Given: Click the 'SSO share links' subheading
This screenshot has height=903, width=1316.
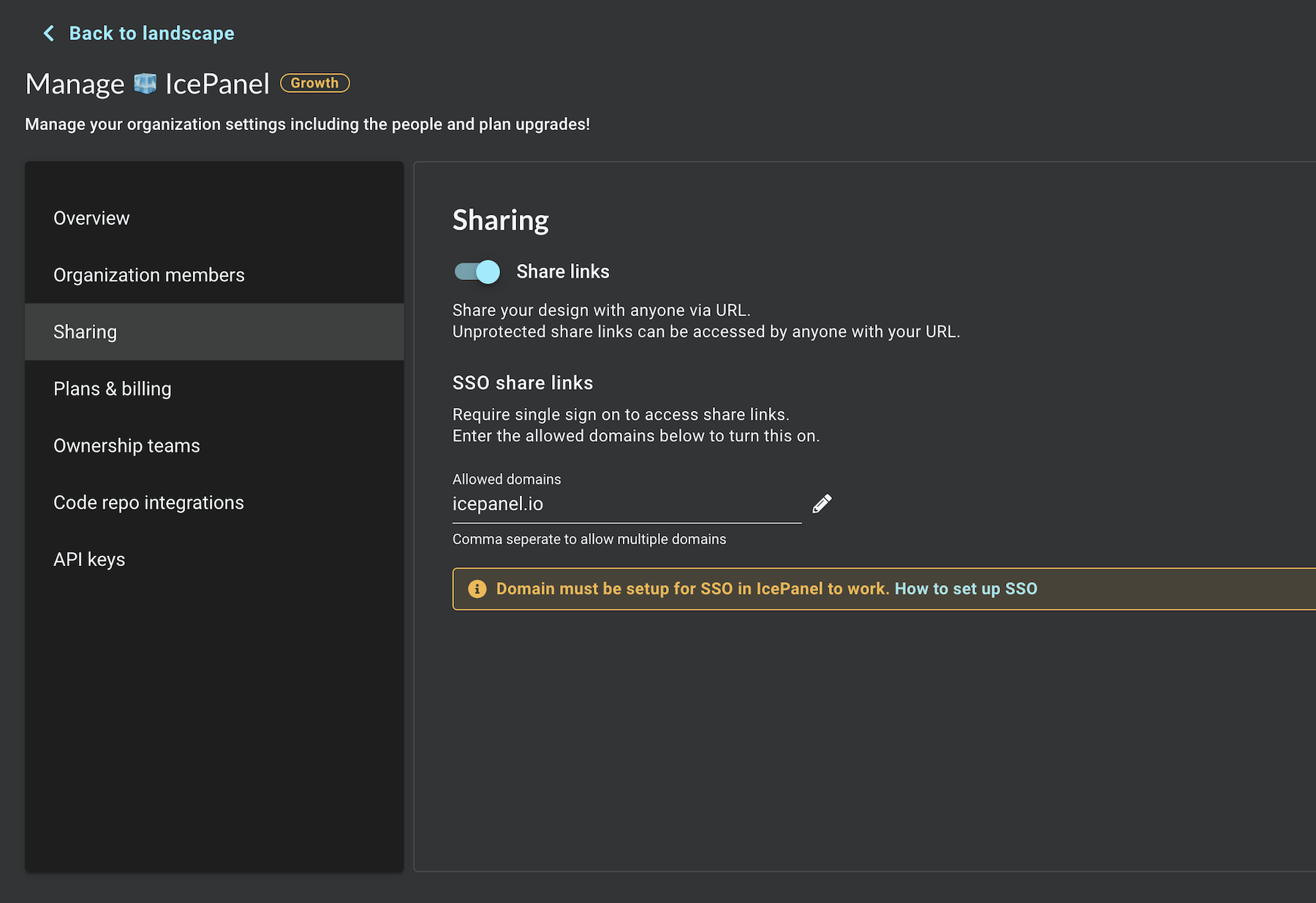Looking at the screenshot, I should click(522, 383).
